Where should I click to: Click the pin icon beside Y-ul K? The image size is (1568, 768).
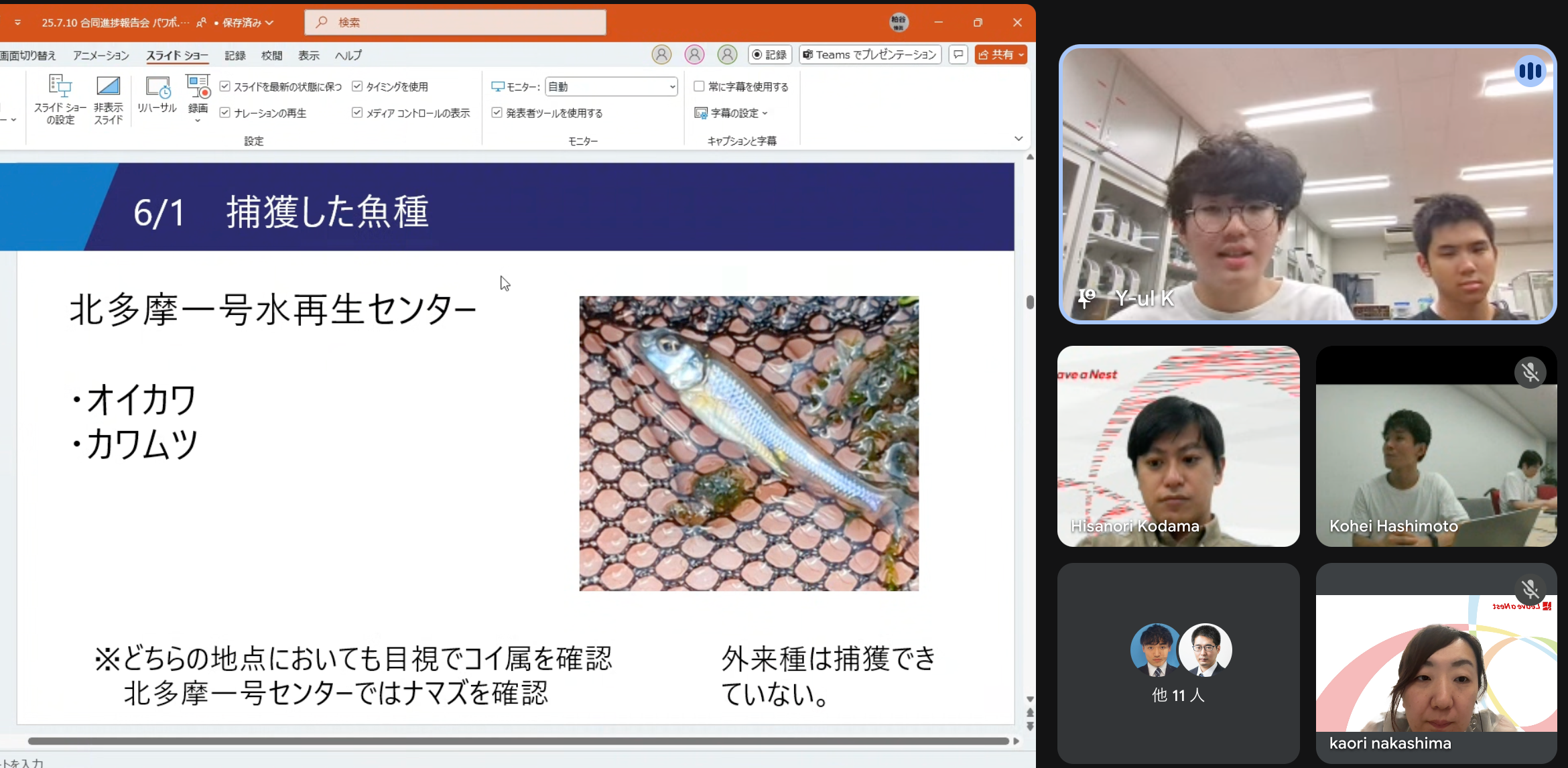coord(1086,298)
